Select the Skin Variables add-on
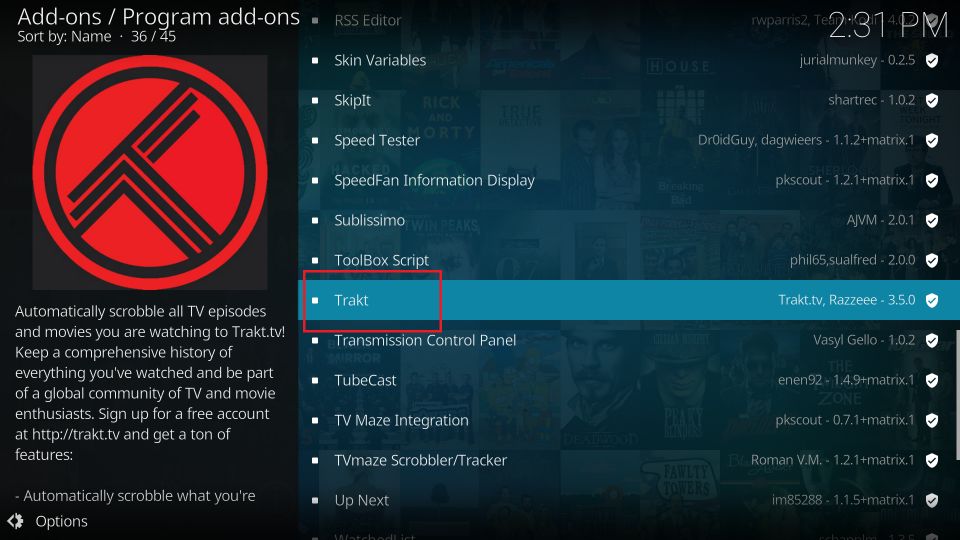 (x=629, y=60)
